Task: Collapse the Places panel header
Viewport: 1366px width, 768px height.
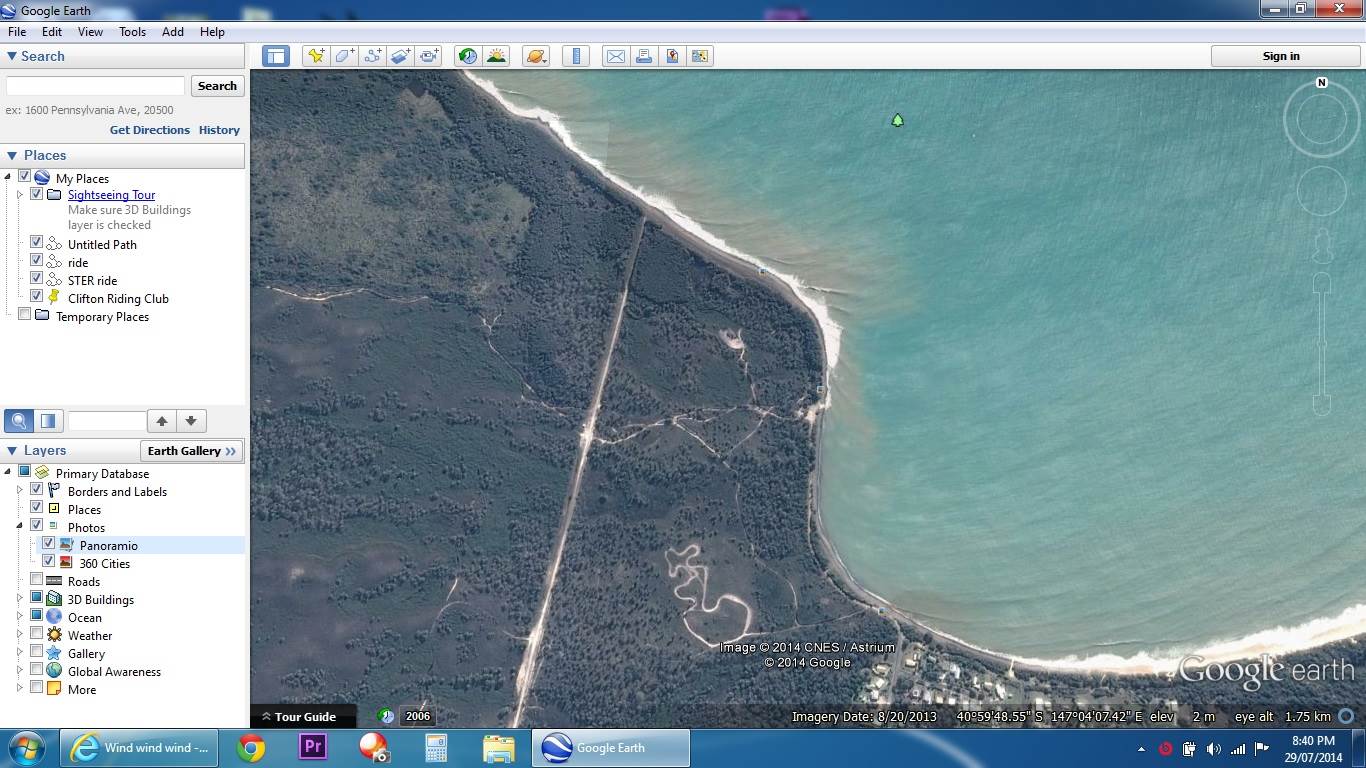Action: [x=12, y=155]
